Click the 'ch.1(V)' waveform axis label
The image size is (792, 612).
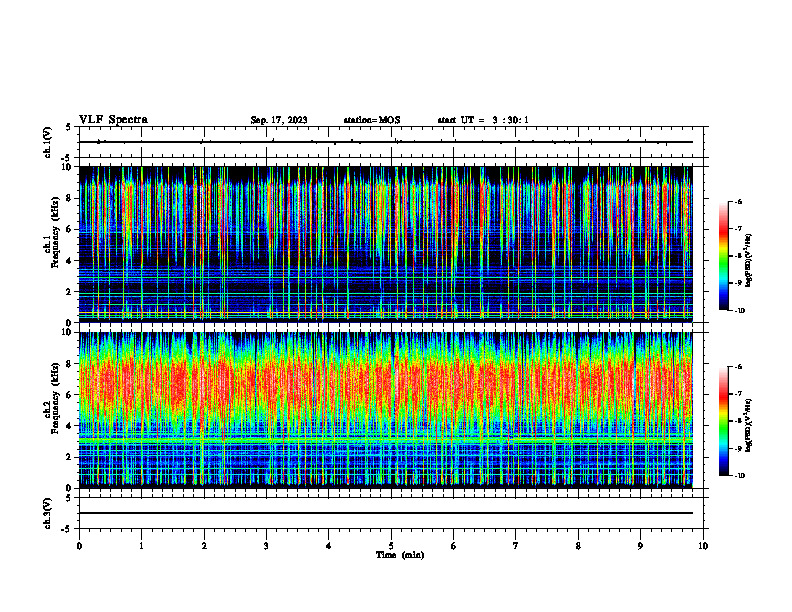point(48,142)
